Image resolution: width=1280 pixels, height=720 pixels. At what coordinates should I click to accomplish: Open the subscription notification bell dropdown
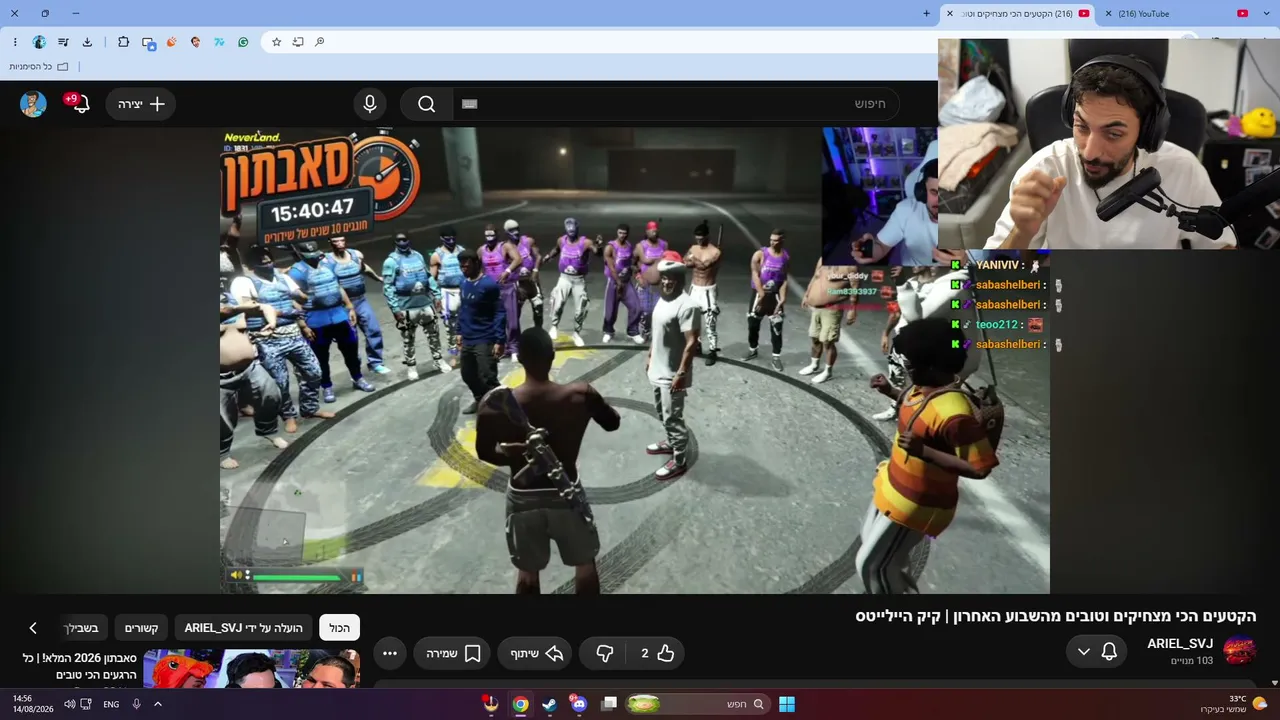coord(1097,652)
